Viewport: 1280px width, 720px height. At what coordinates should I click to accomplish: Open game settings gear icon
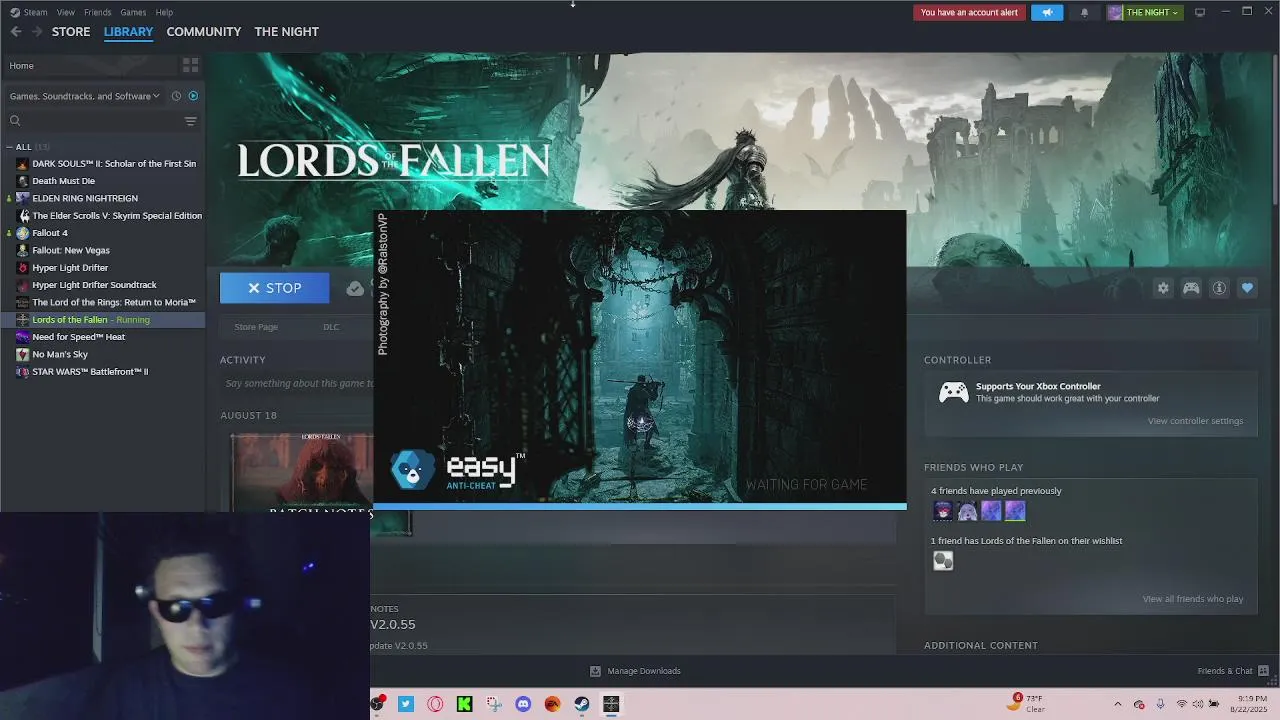[x=1163, y=288]
